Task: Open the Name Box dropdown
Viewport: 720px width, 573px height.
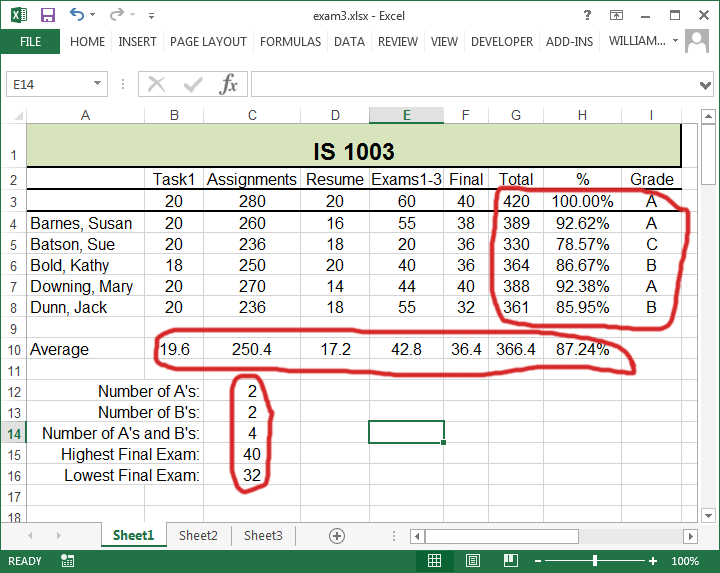Action: [98, 84]
